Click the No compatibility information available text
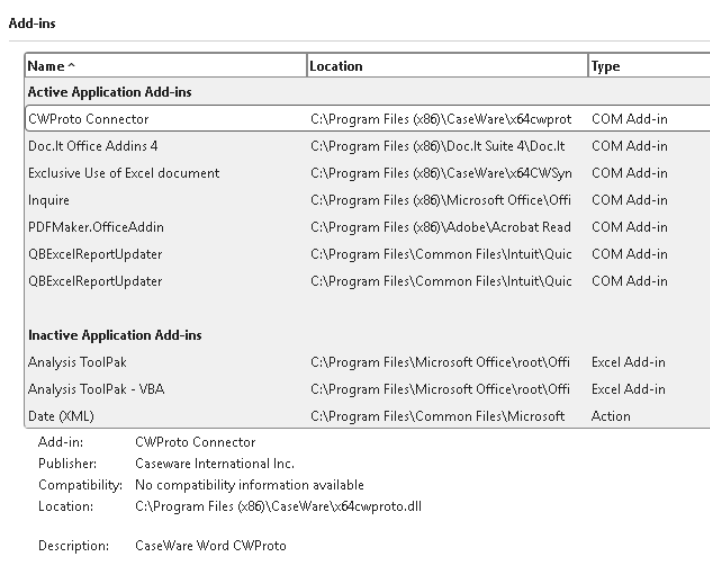This screenshot has height=567, width=710. 249,485
